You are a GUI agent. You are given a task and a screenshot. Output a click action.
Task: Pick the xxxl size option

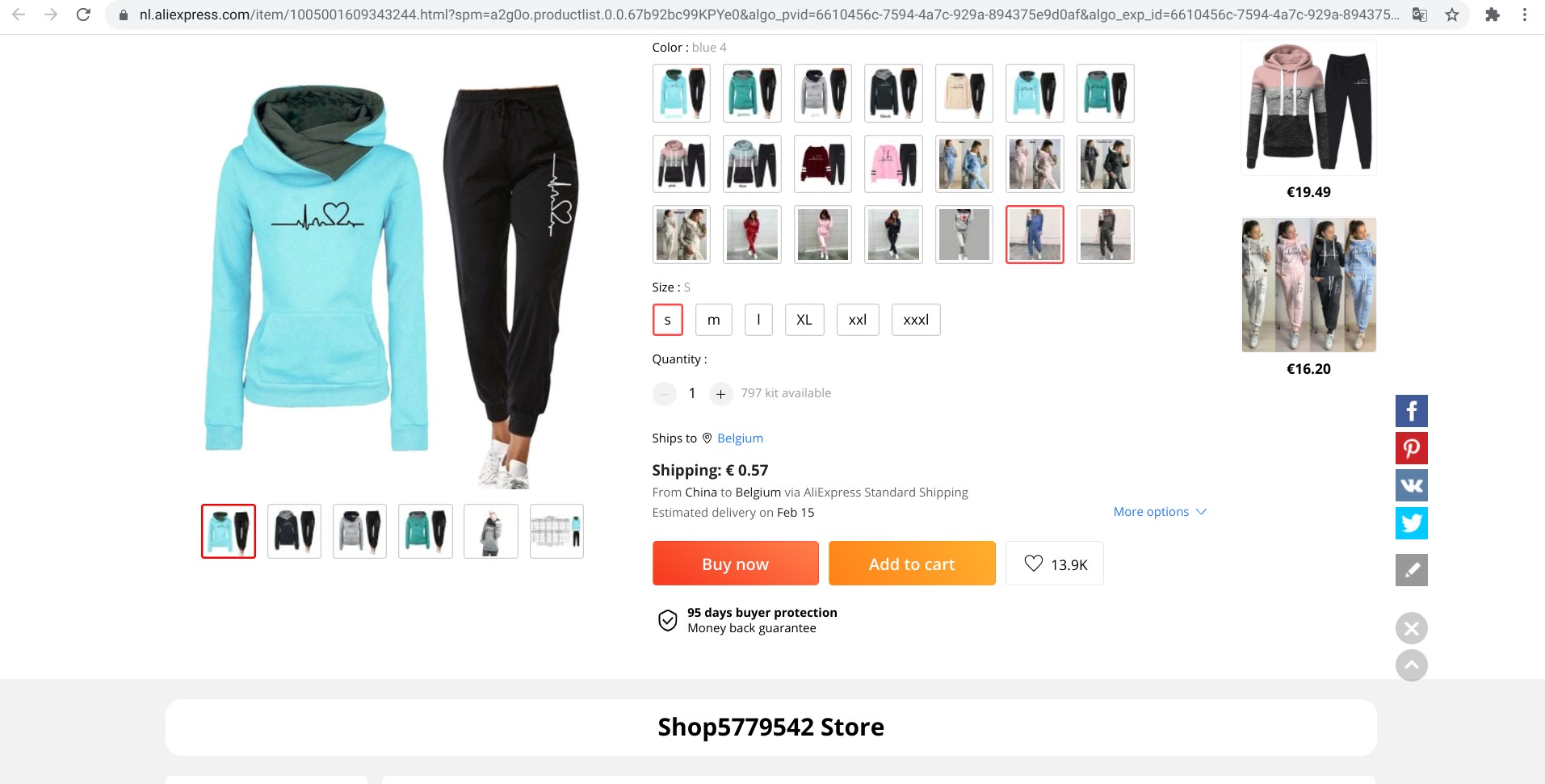click(916, 320)
